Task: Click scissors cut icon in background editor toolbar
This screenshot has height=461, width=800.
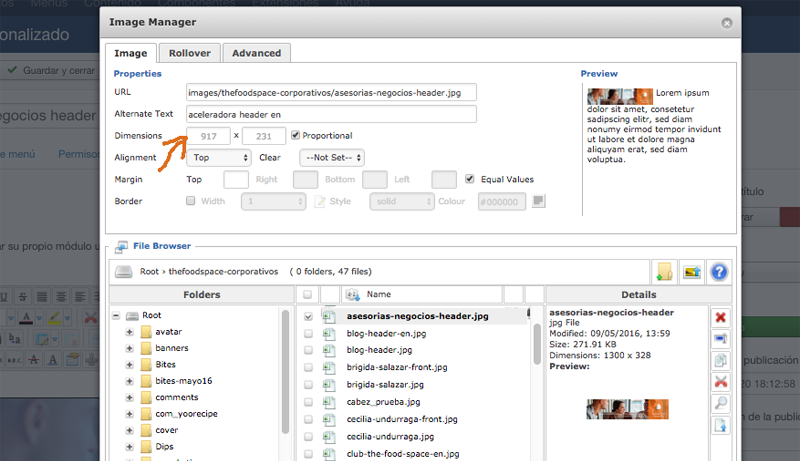Action: point(90,317)
